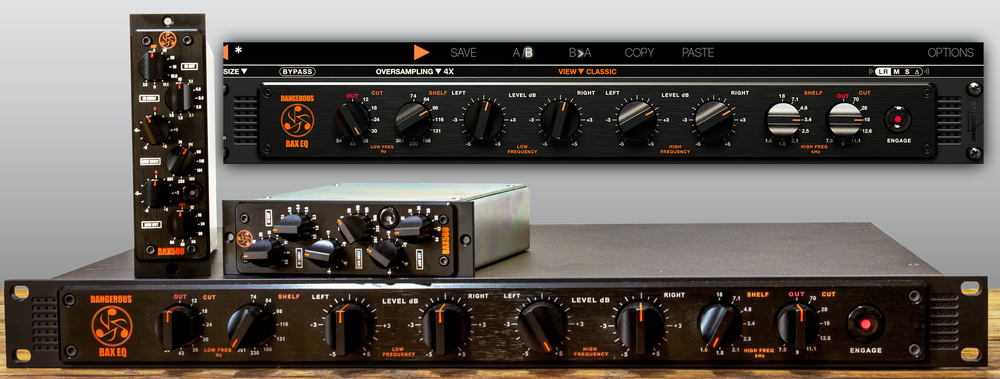
Task: Click the hardware rack unit's low CUT knob
Action: 179,327
